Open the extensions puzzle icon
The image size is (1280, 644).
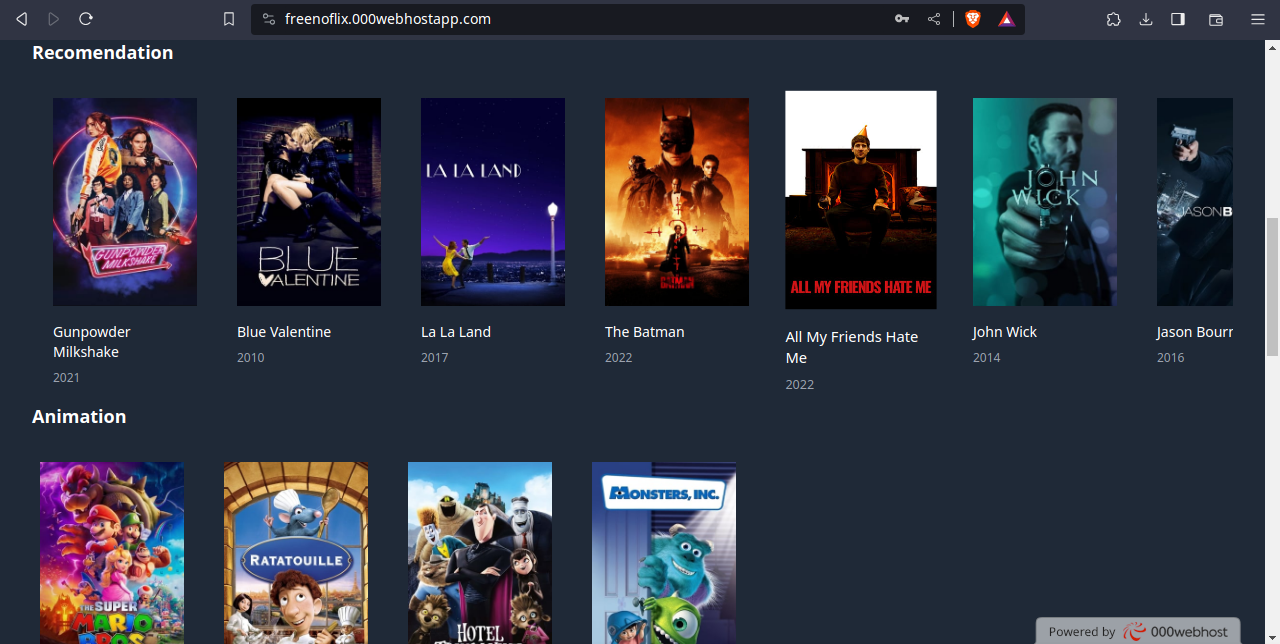click(1114, 19)
